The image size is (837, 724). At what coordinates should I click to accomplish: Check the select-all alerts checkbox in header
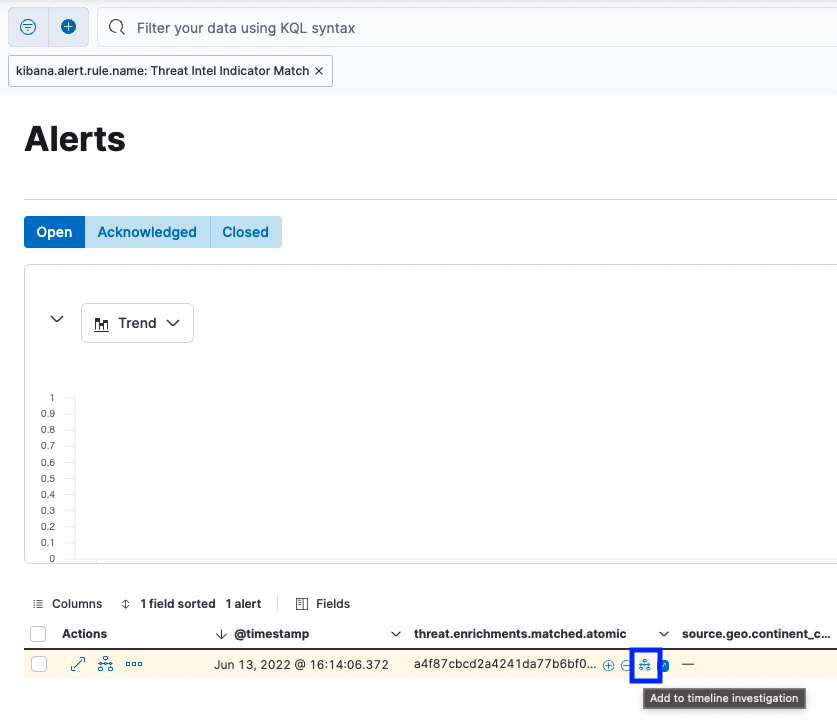coord(38,633)
